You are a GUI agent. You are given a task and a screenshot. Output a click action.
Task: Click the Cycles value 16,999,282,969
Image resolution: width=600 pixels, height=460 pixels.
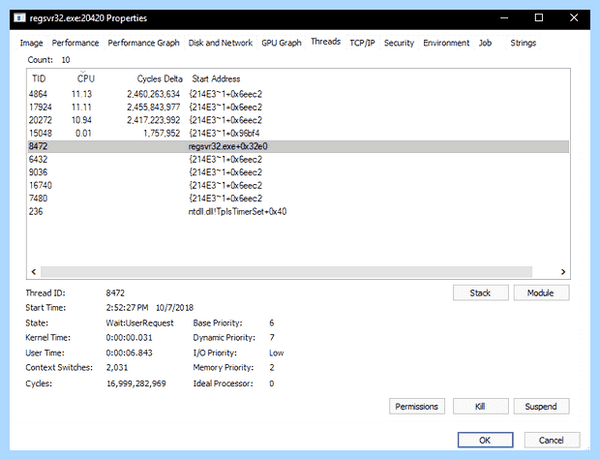click(136, 383)
